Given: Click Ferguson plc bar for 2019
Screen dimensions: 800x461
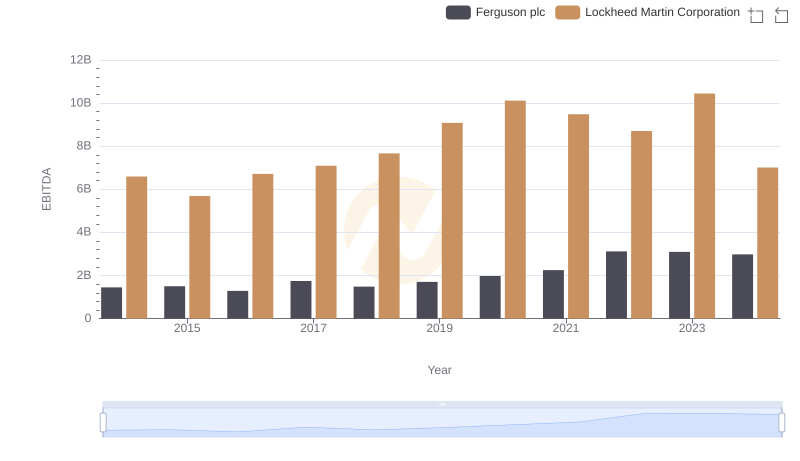Looking at the screenshot, I should 427,300.
